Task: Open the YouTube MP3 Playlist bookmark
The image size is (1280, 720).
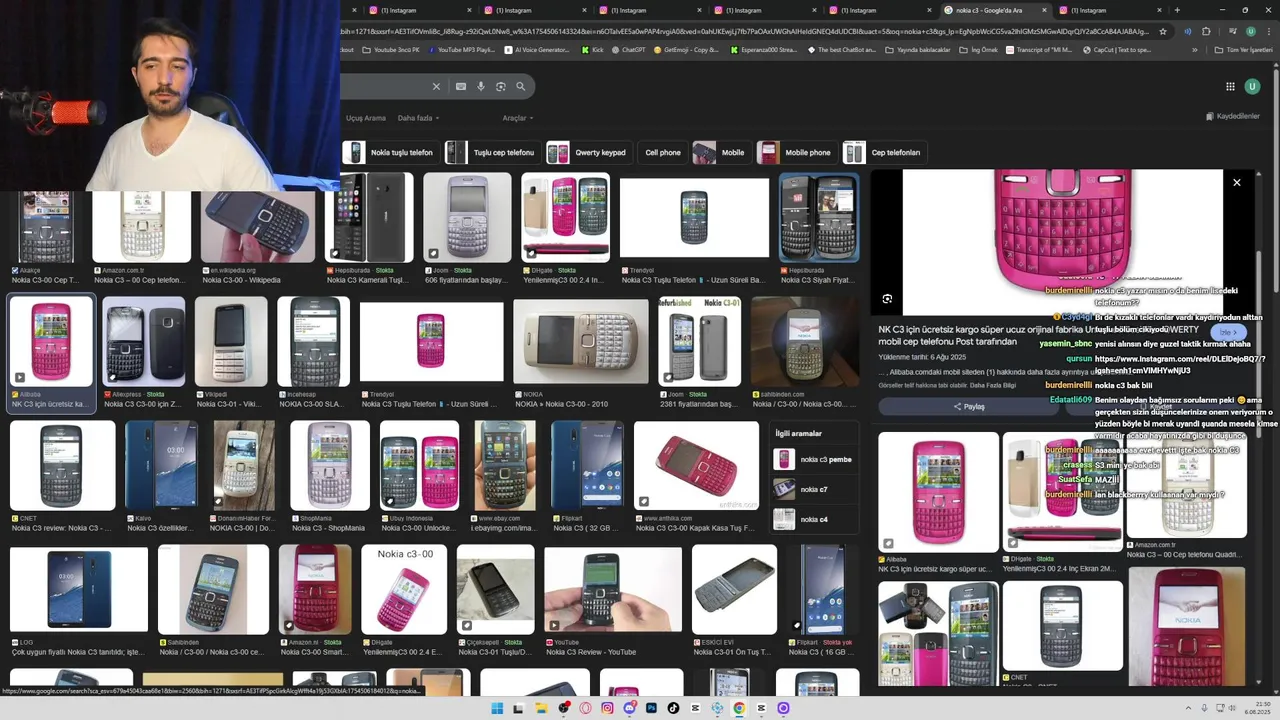Action: [x=460, y=49]
